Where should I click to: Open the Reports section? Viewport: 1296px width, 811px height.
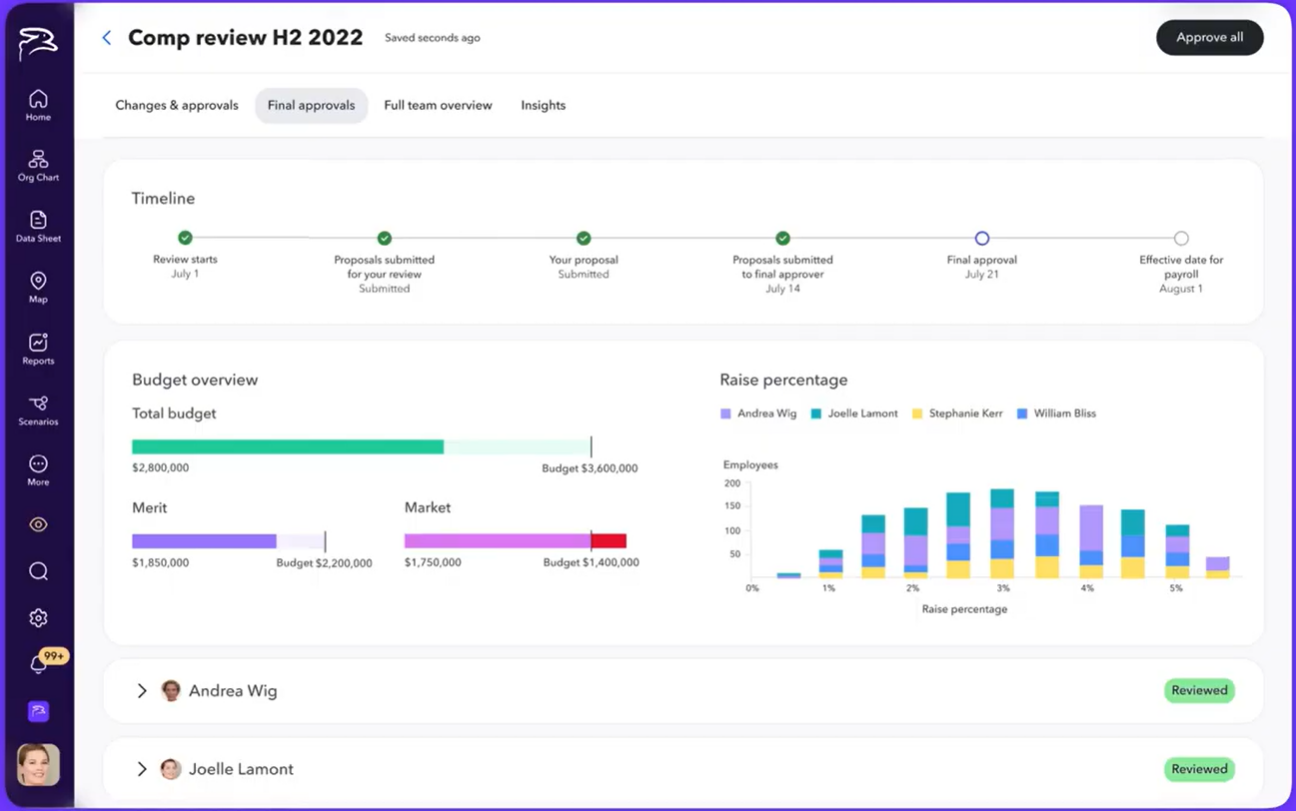[x=38, y=349]
